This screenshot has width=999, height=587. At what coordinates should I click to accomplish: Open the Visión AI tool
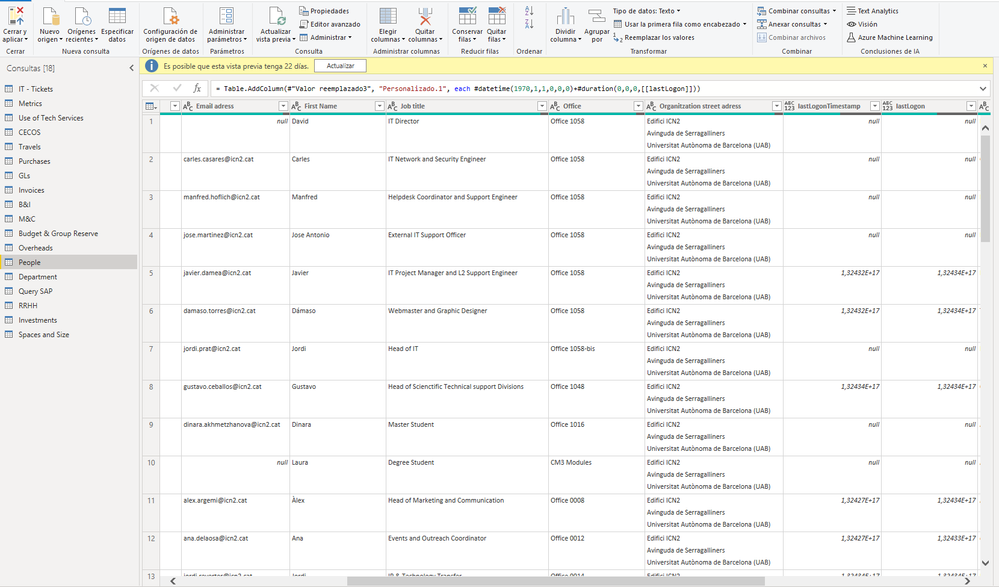861,24
